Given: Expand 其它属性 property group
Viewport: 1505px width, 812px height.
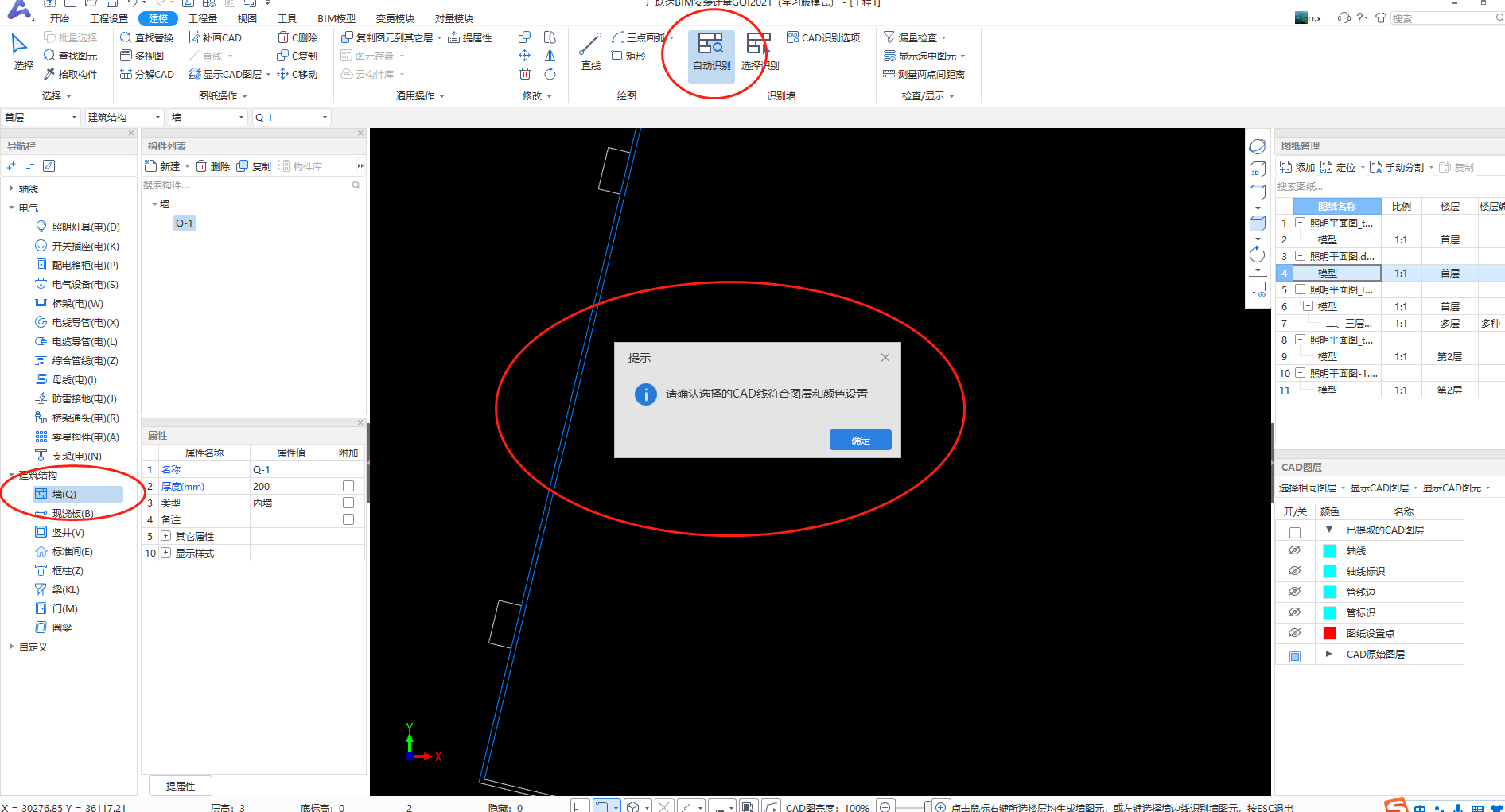Looking at the screenshot, I should (x=165, y=536).
